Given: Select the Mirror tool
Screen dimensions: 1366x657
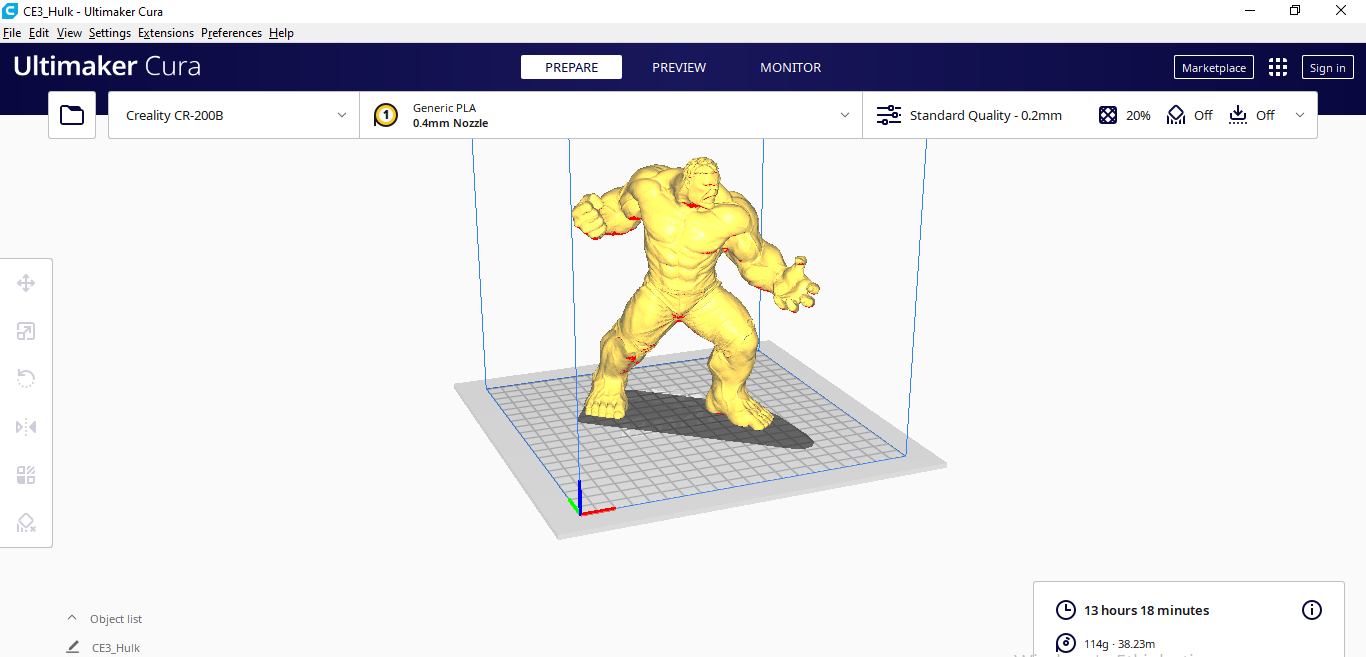Looking at the screenshot, I should pyautogui.click(x=26, y=426).
